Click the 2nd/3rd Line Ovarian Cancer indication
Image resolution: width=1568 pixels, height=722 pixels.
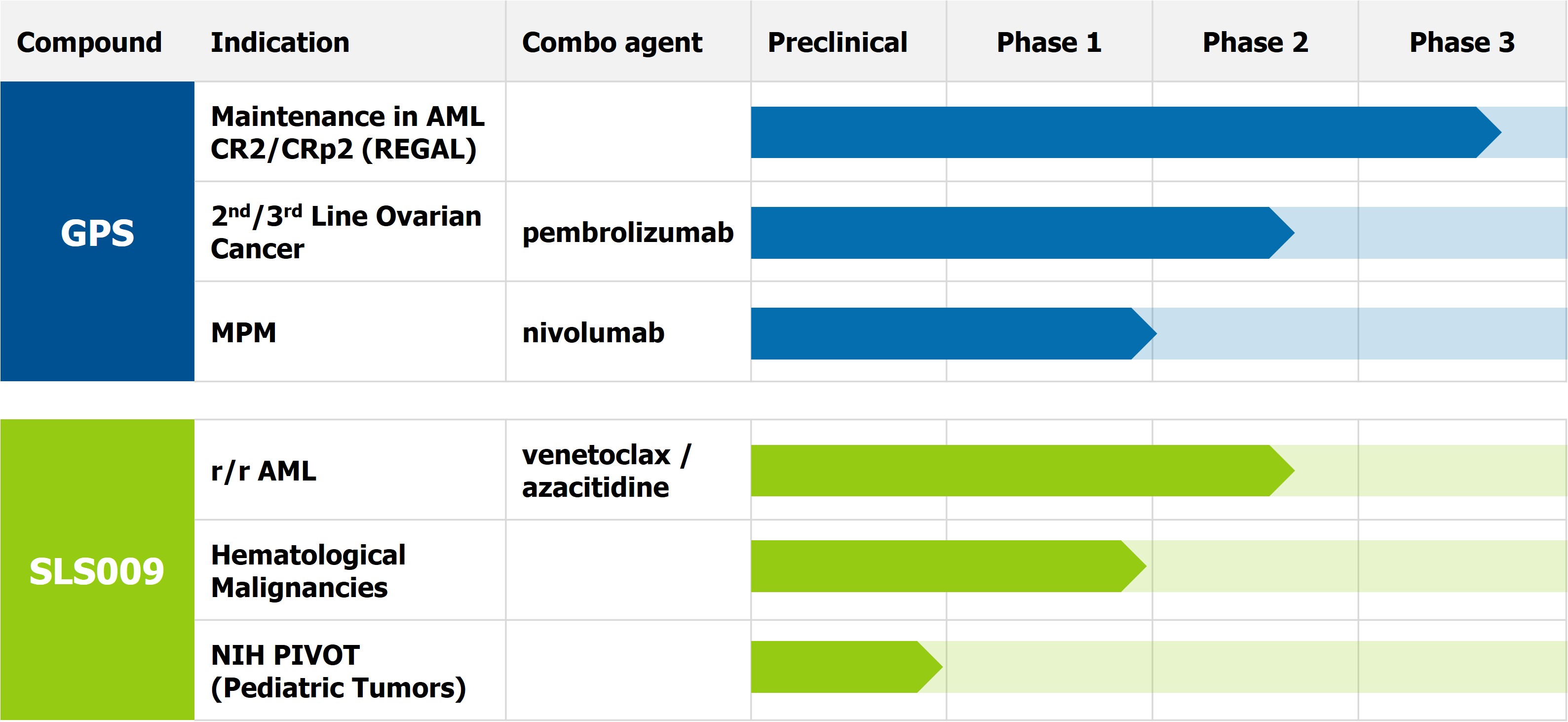point(346,232)
